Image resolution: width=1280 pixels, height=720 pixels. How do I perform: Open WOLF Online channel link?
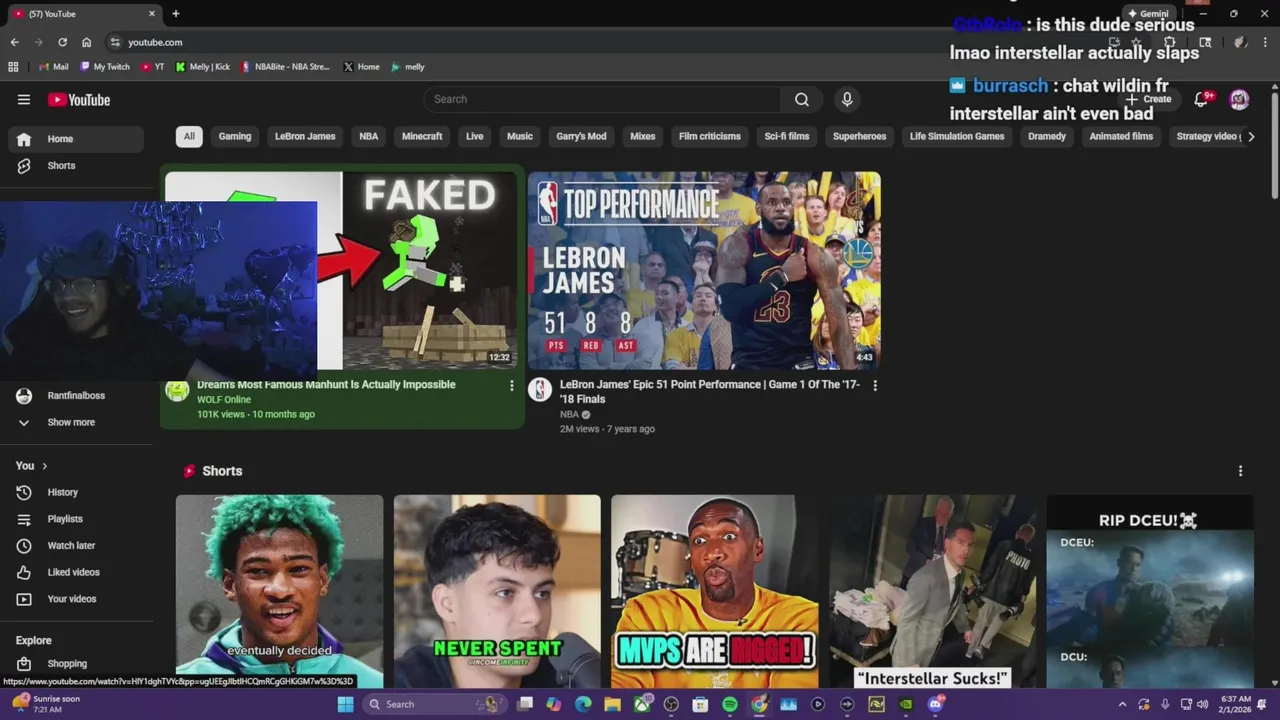(224, 400)
